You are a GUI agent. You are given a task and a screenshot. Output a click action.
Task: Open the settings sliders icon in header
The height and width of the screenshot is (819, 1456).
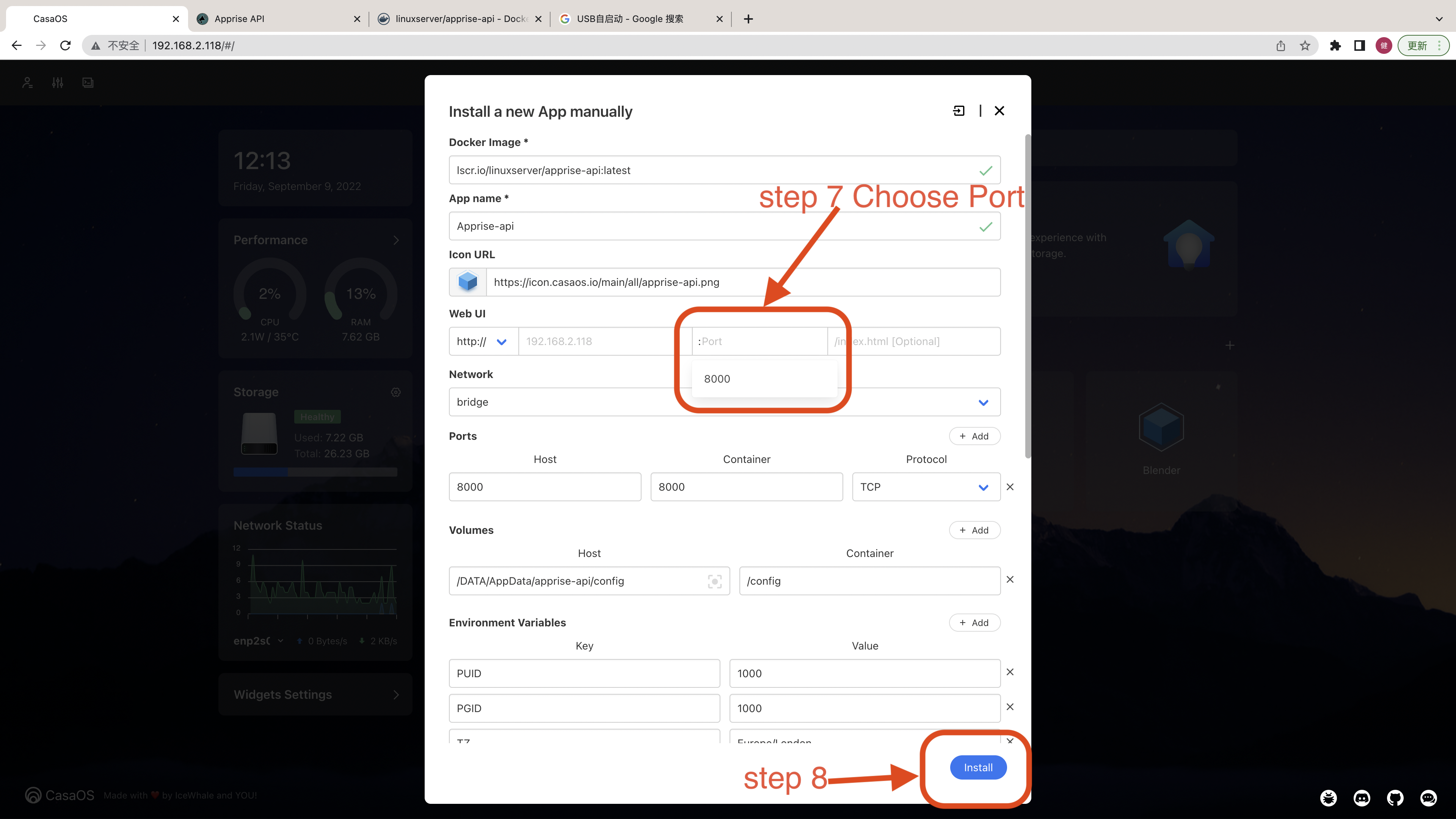tap(57, 83)
